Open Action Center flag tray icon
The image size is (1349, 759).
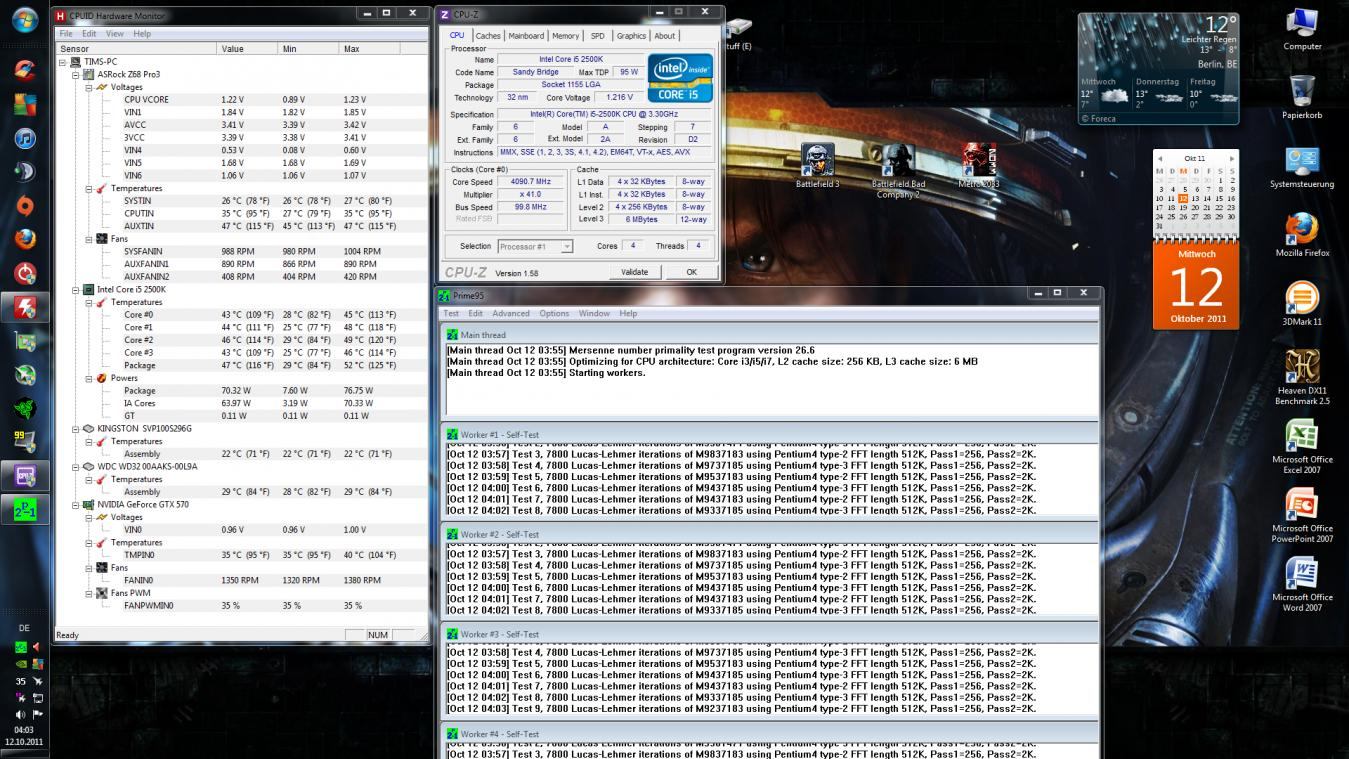pyautogui.click(x=38, y=715)
